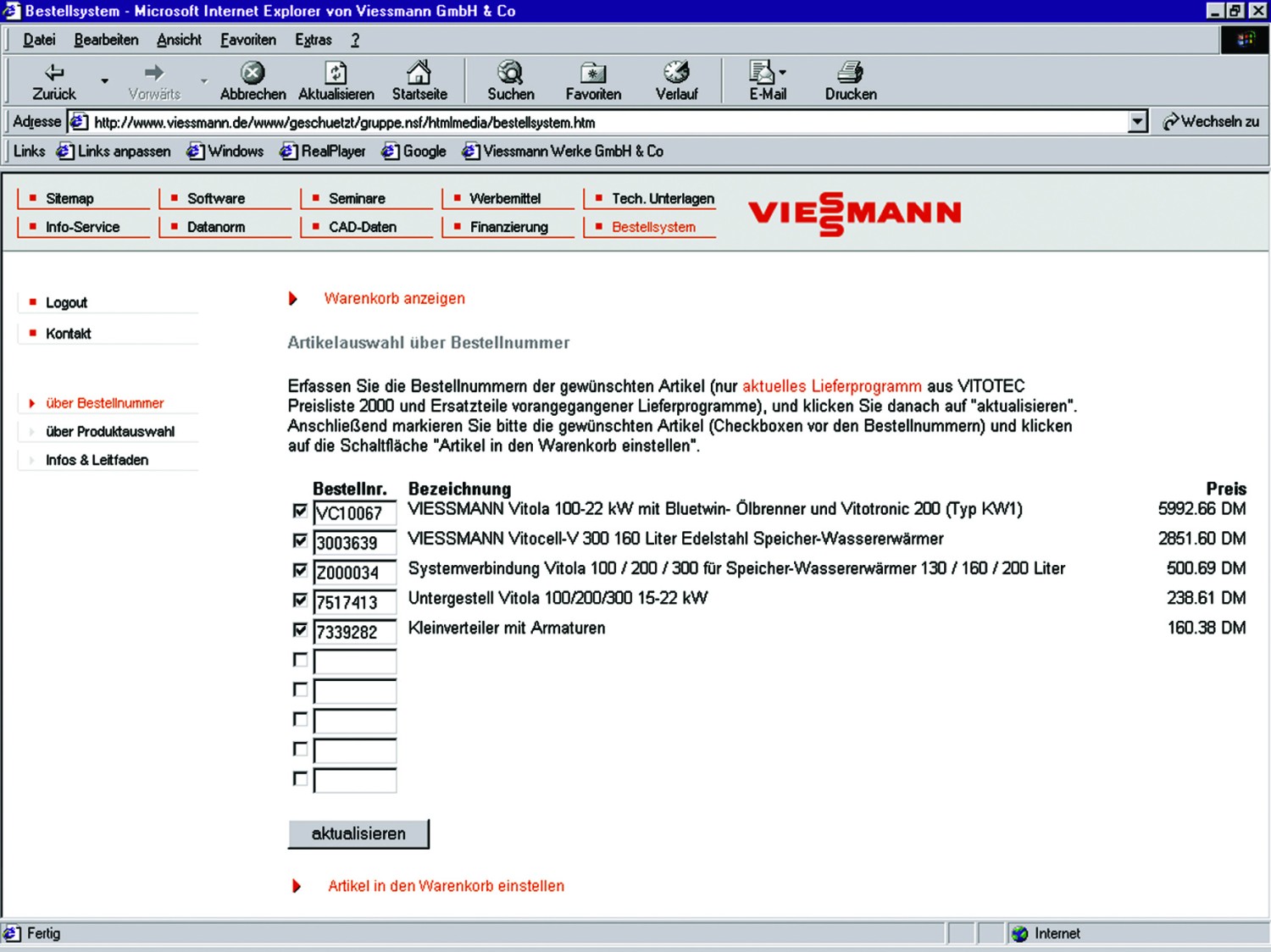Open the Extras menu
This screenshot has height=952, width=1271.
click(314, 40)
